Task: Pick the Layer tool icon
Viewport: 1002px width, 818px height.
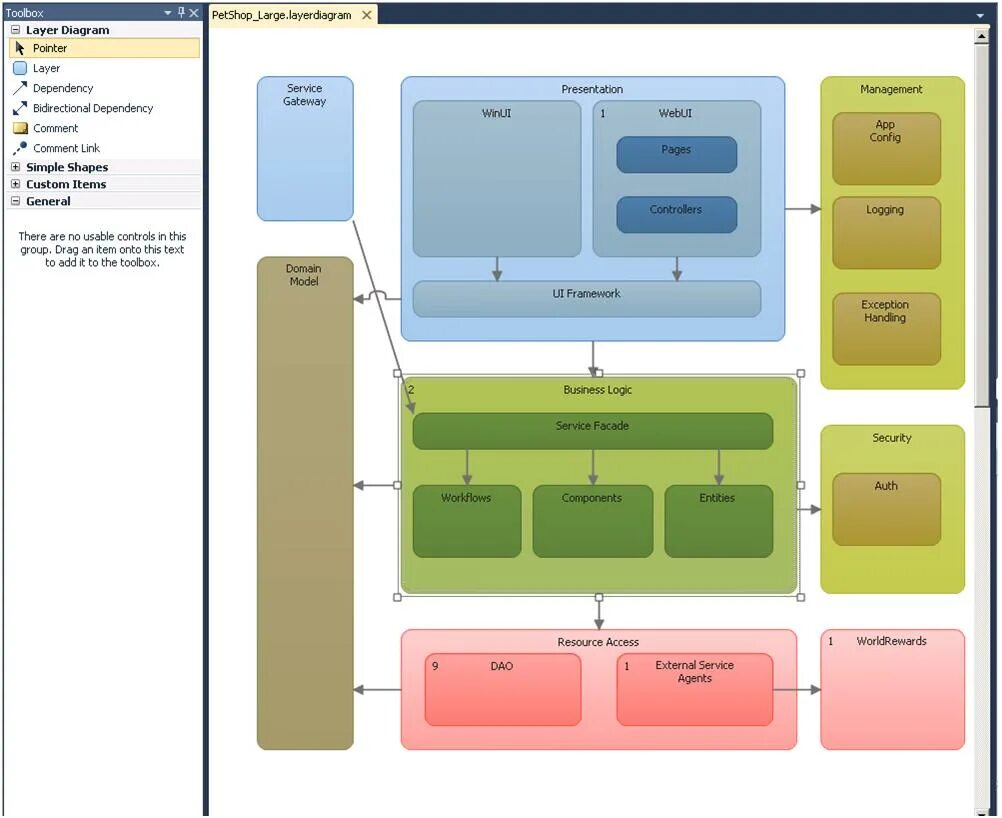Action: pos(20,68)
